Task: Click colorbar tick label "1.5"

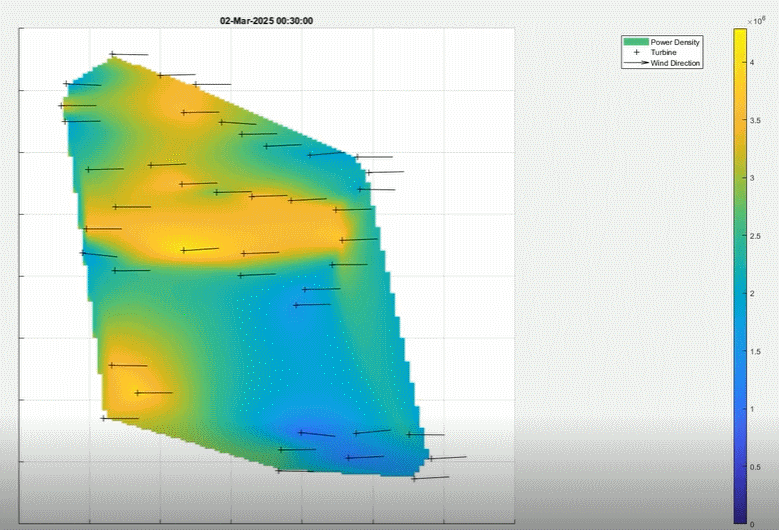Action: coord(755,352)
